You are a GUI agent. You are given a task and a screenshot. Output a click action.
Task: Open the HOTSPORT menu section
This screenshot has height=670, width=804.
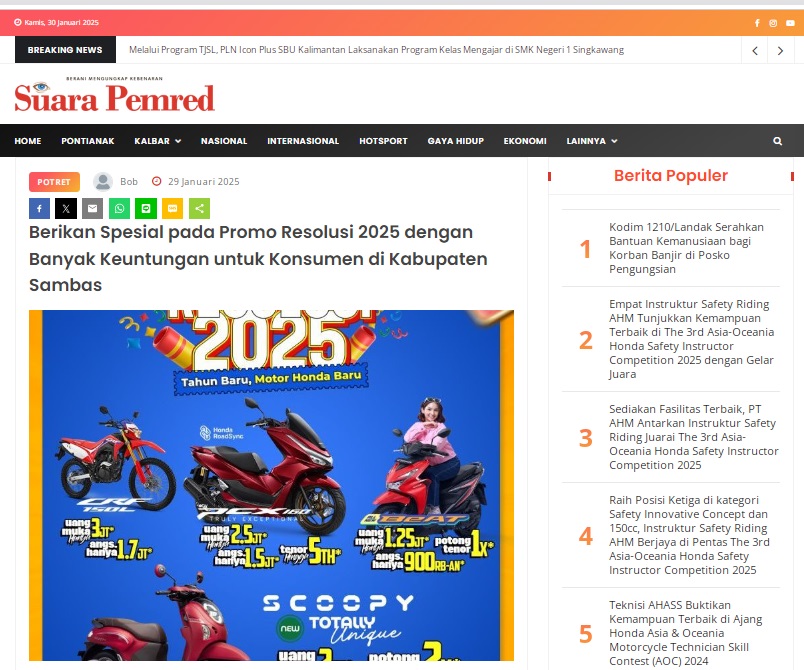(383, 141)
